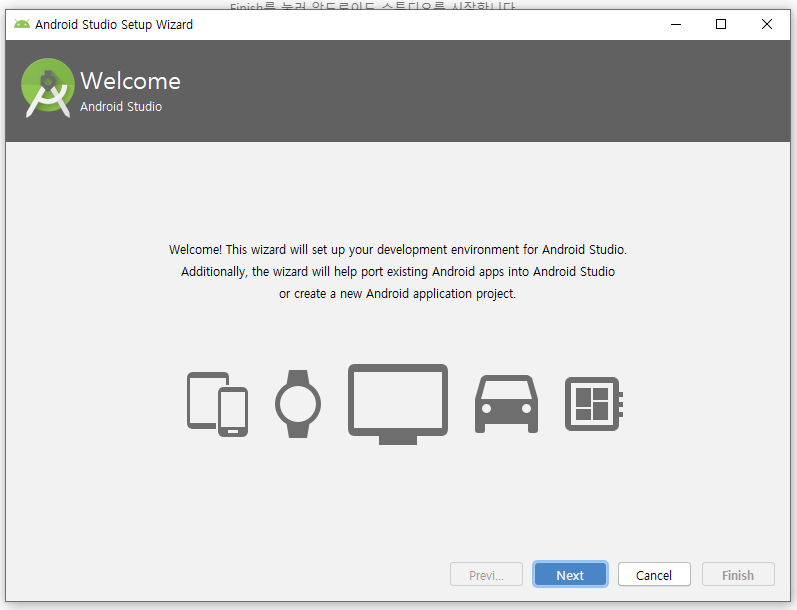Image resolution: width=797 pixels, height=610 pixels.
Task: Click the Next button
Action: coord(570,575)
